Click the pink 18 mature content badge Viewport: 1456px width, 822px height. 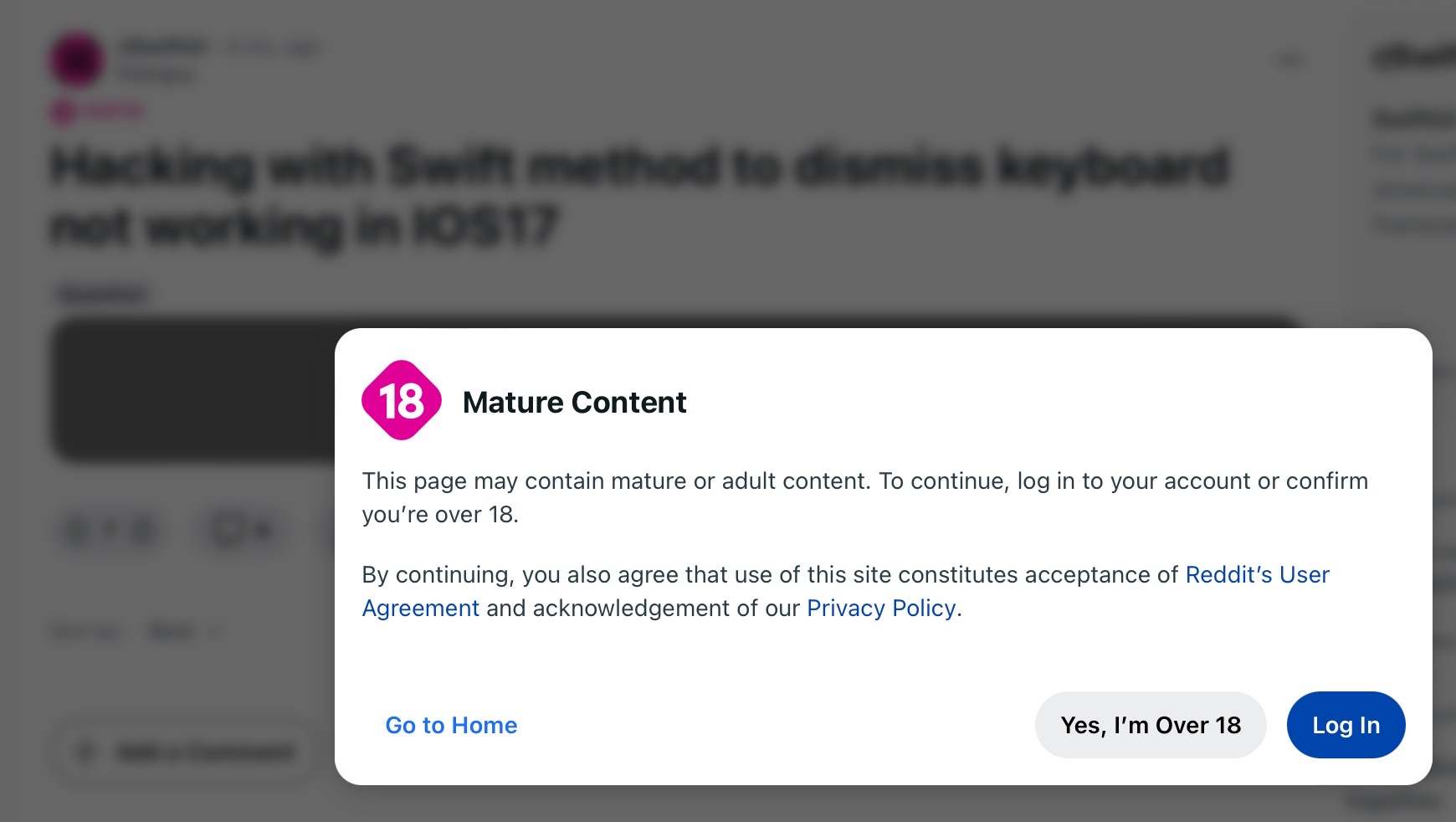[402, 401]
